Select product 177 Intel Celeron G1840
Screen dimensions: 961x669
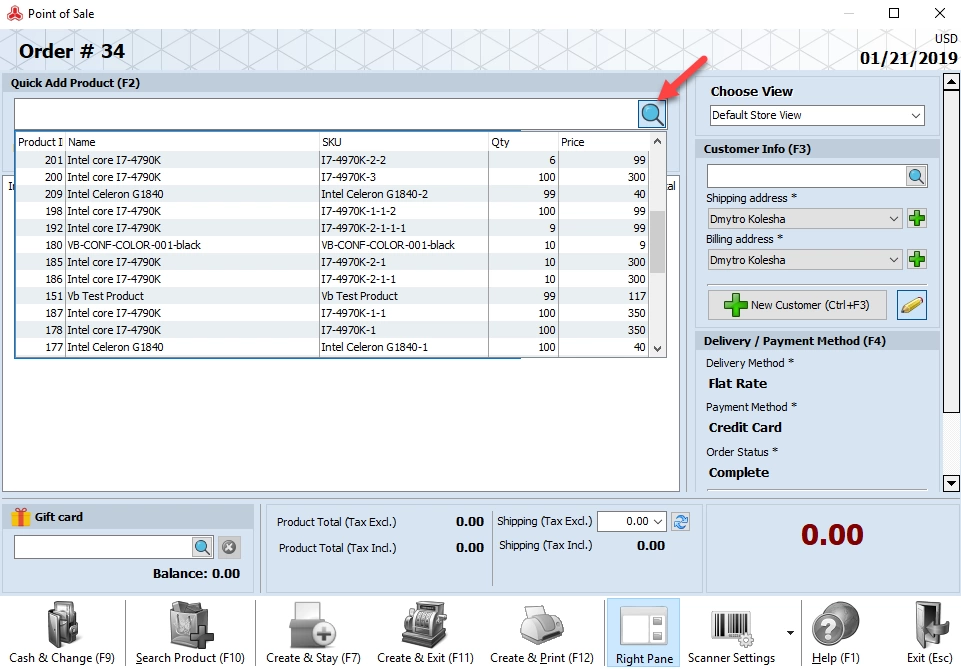pyautogui.click(x=332, y=347)
